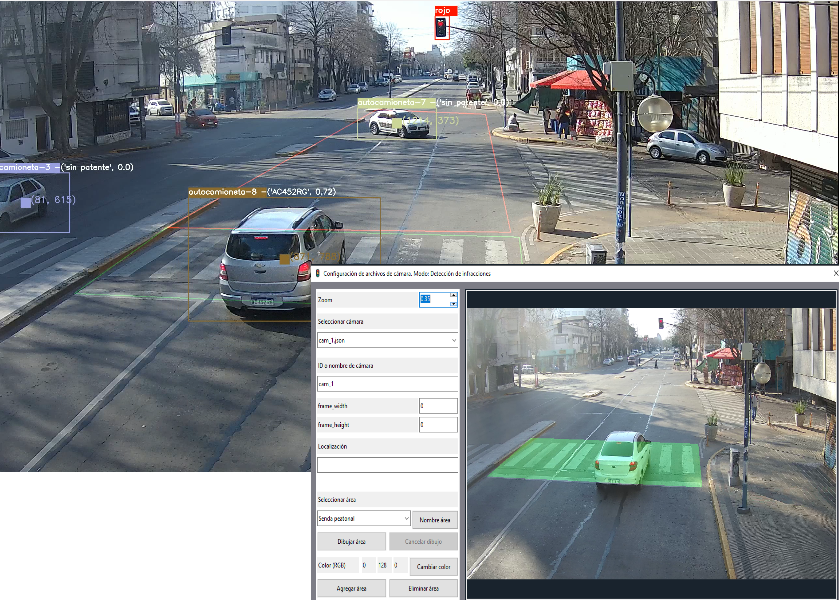This screenshot has width=839, height=600.
Task: Click the frame_height input box
Action: click(438, 424)
